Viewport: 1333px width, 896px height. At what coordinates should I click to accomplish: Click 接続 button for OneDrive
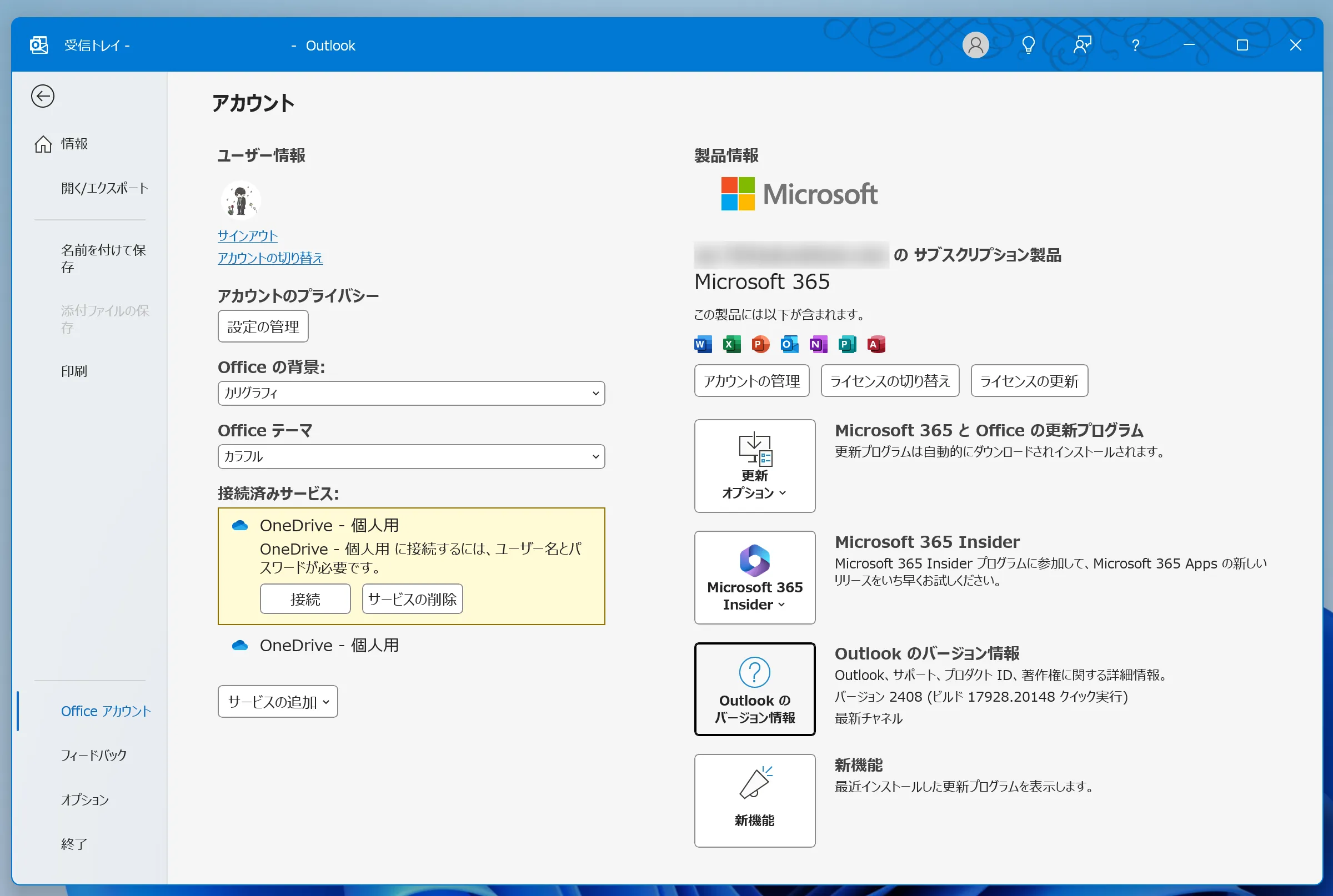(x=305, y=599)
